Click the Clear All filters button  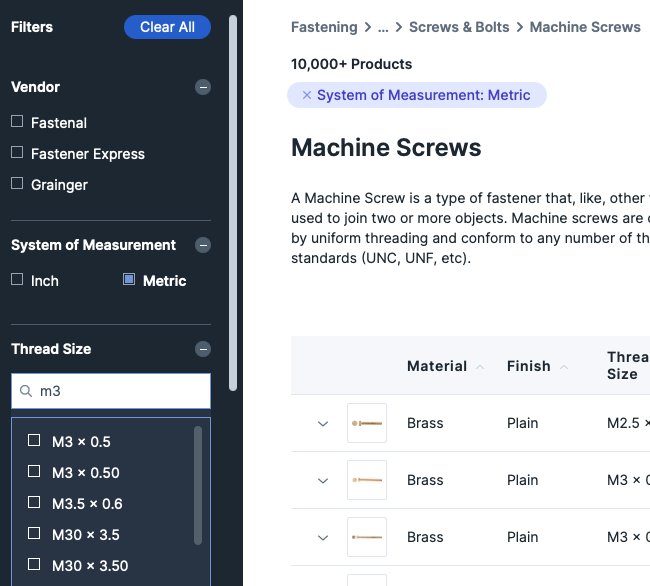(x=167, y=27)
